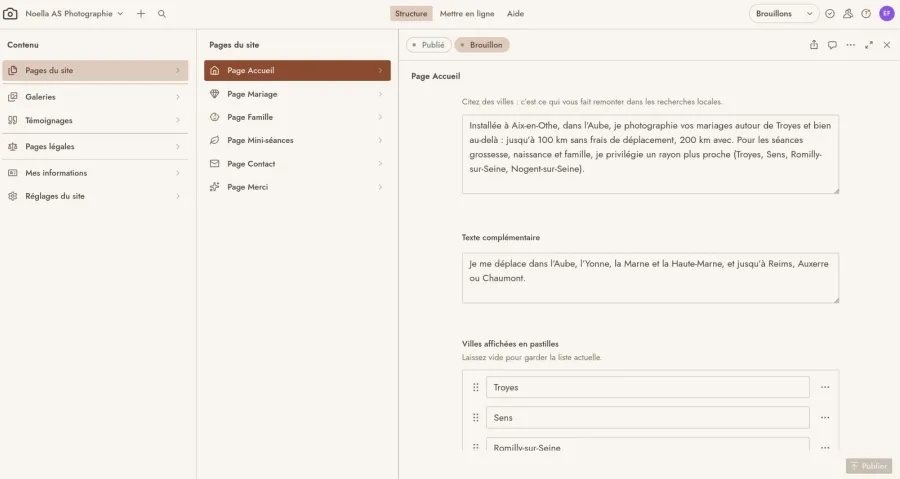Grab the drag handle for Sens

[476, 418]
